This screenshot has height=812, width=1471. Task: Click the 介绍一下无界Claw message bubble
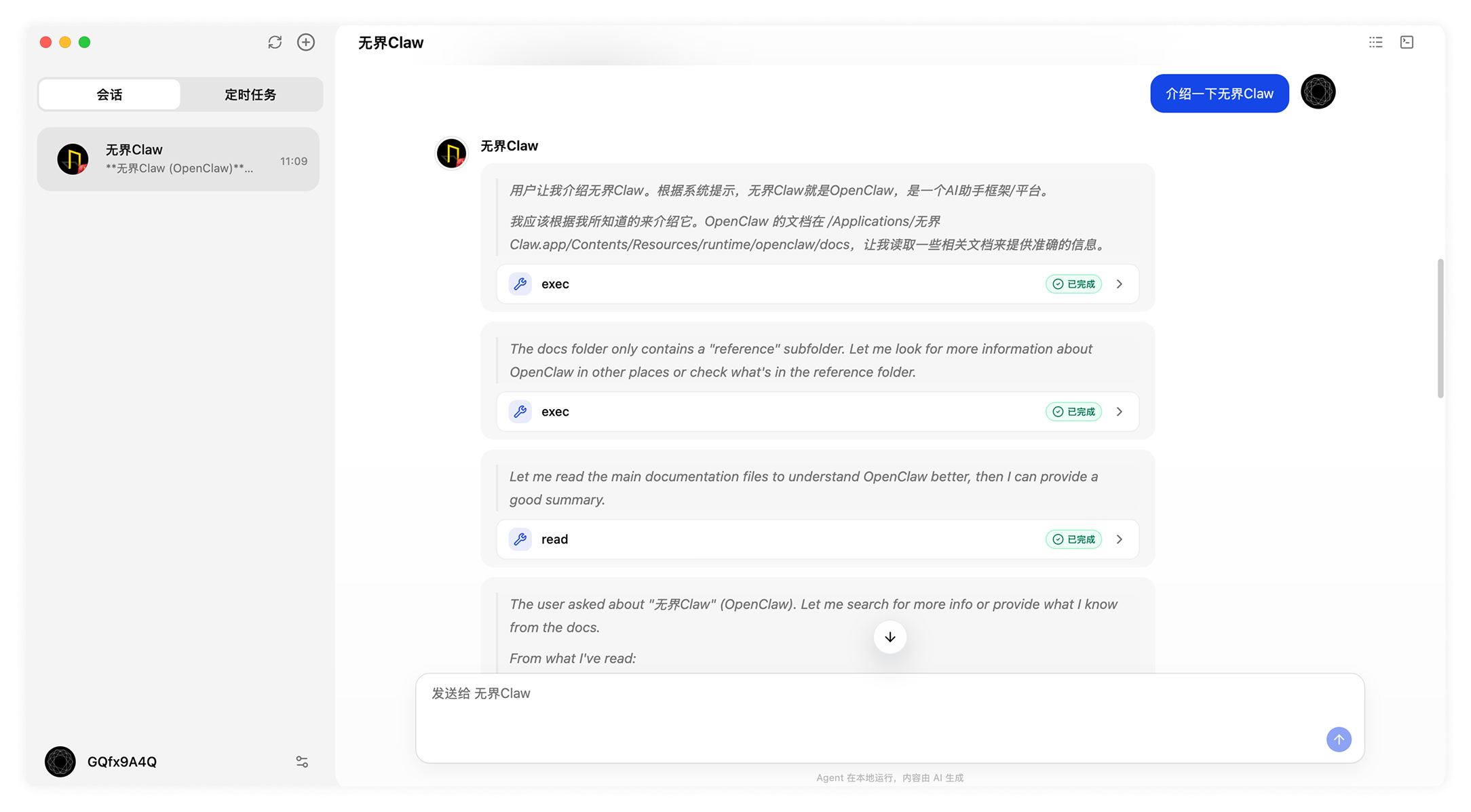[1219, 94]
